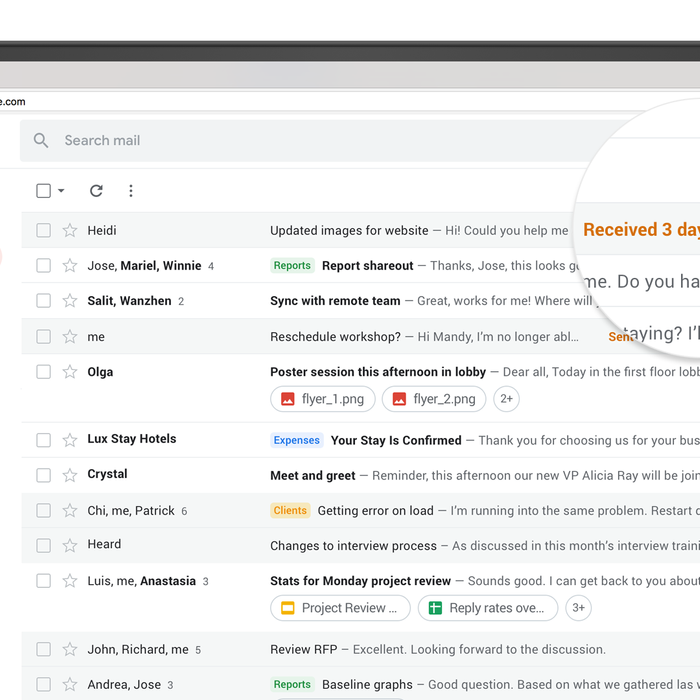Open the flyer_1.png attachment

(x=323, y=399)
